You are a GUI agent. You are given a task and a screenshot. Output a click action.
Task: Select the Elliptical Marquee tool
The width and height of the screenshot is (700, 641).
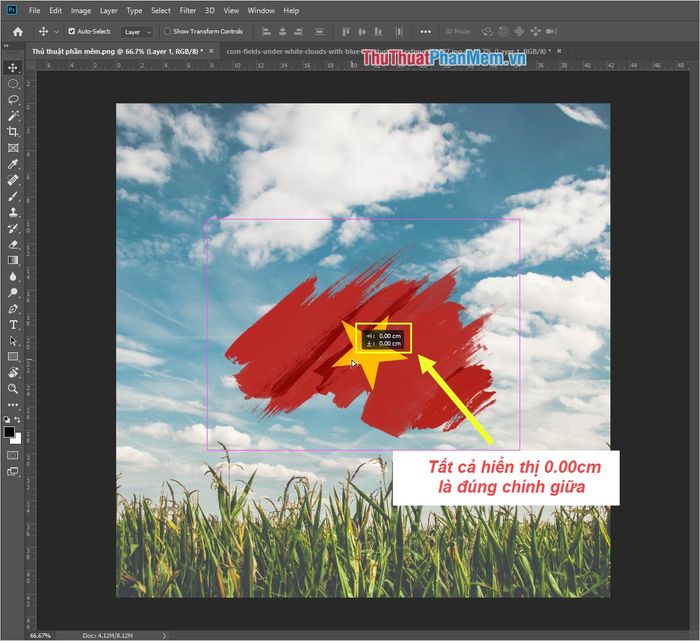(12, 84)
